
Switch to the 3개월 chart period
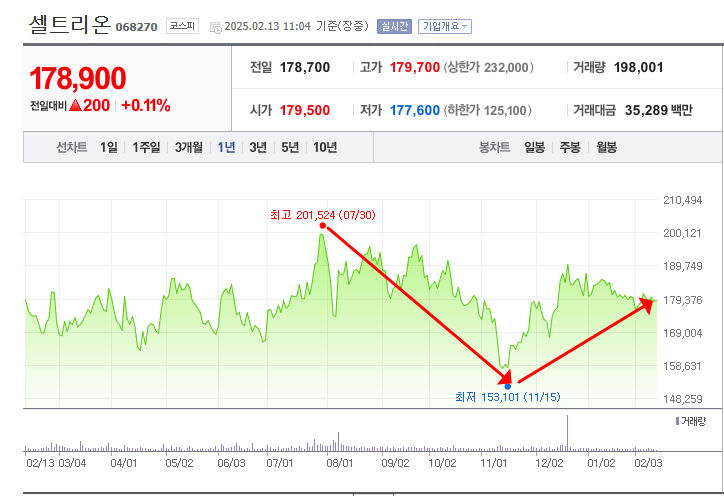click(188, 147)
